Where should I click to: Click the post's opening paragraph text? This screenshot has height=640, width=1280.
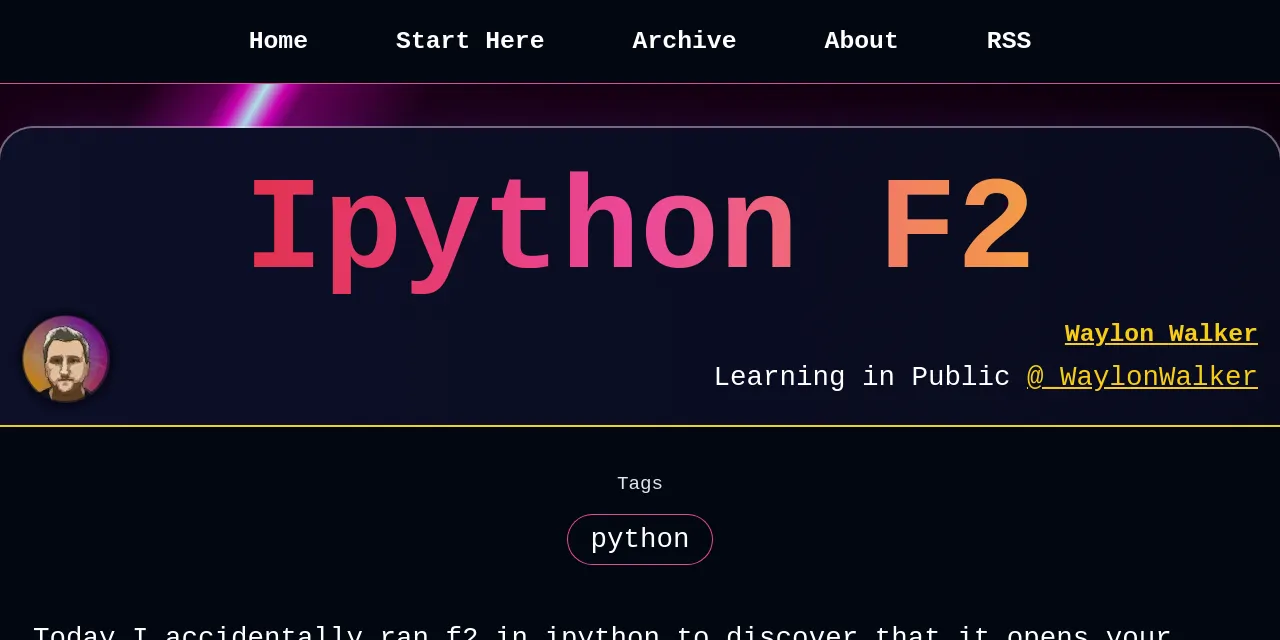[600, 634]
